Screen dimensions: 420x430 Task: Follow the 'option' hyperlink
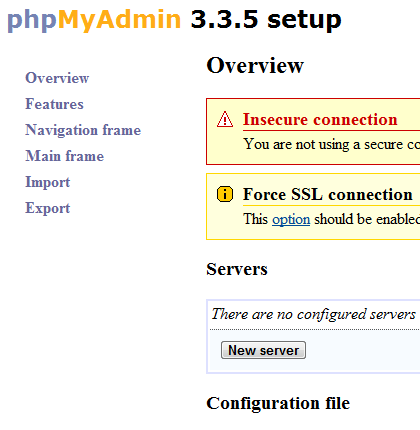pos(291,219)
